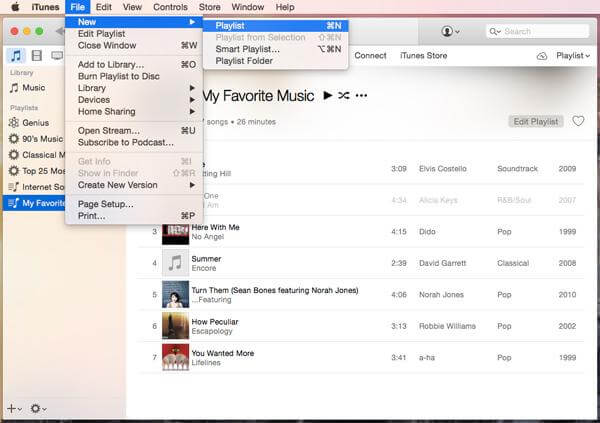The width and height of the screenshot is (600, 423).
Task: Play the My Favorite Music playlist
Action: click(x=328, y=95)
